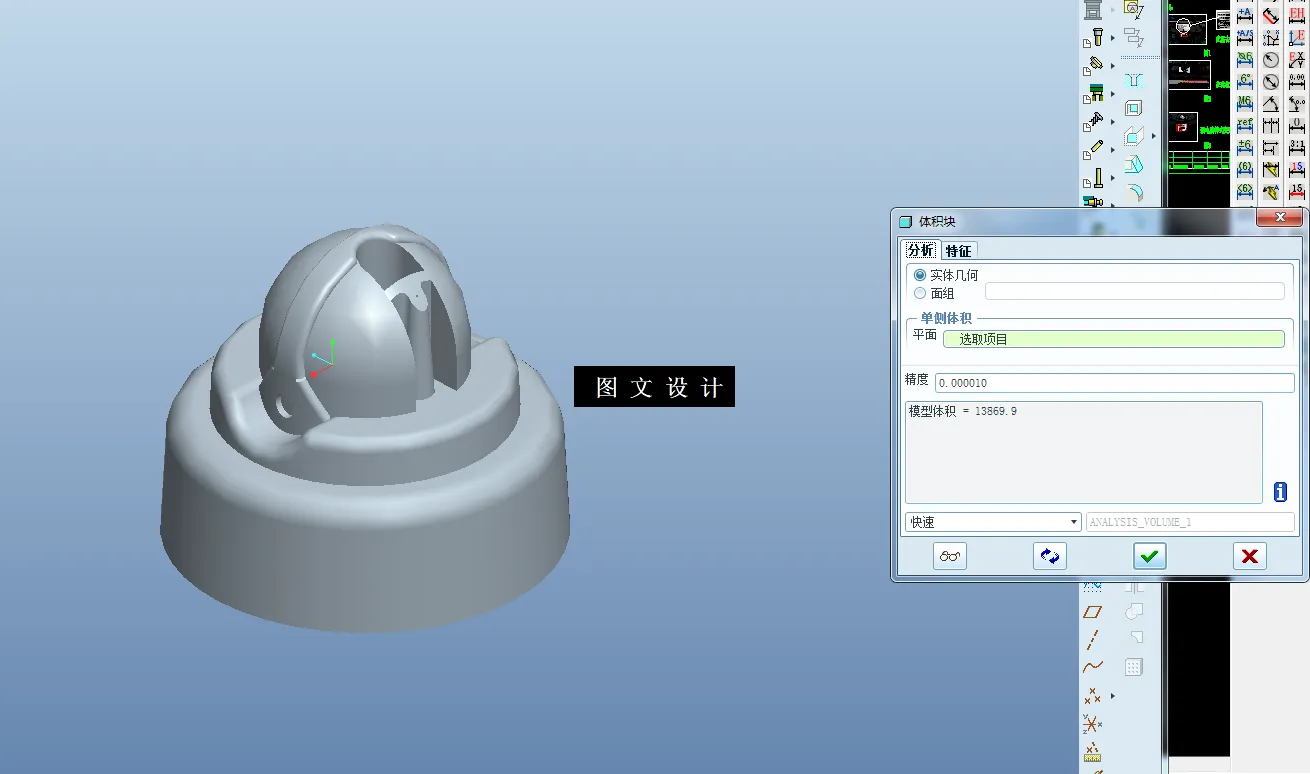The image size is (1310, 774).
Task: Click the 选取项目 plane collector field
Action: (x=1115, y=339)
